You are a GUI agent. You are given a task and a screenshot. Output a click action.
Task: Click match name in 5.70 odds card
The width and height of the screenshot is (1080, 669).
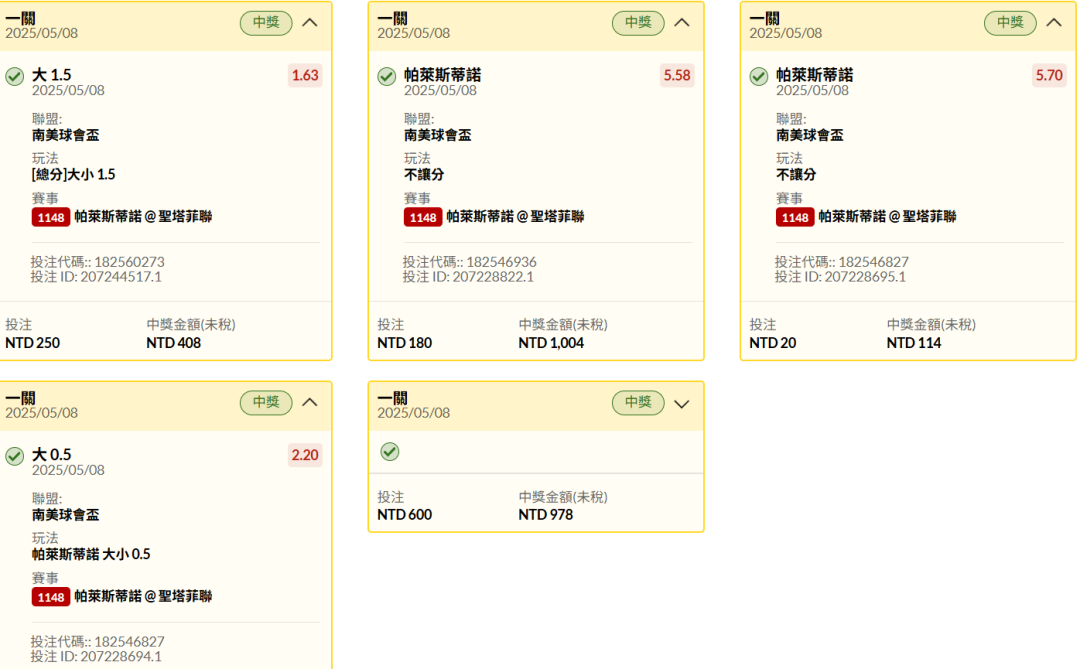[887, 217]
